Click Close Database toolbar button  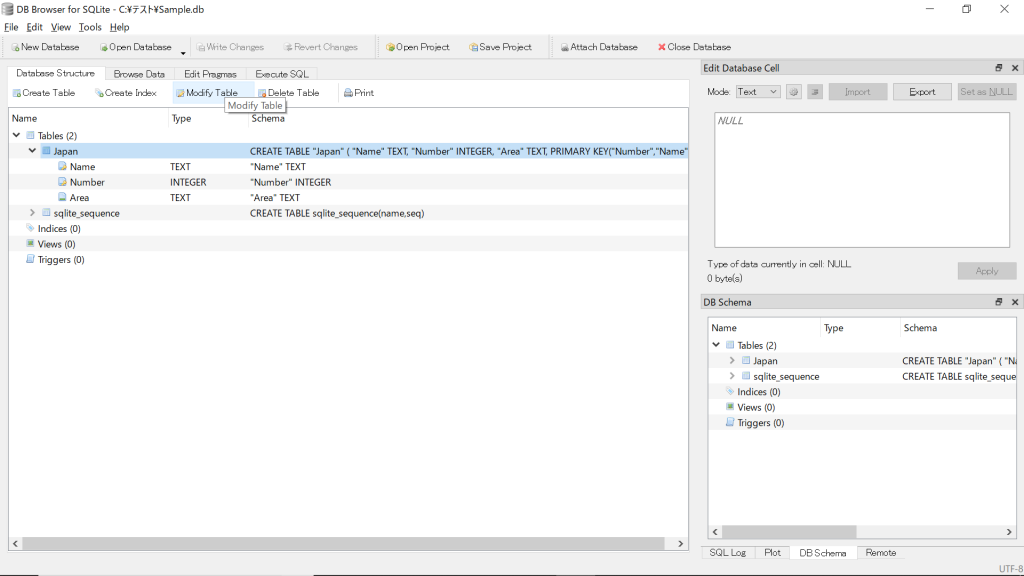pos(694,47)
